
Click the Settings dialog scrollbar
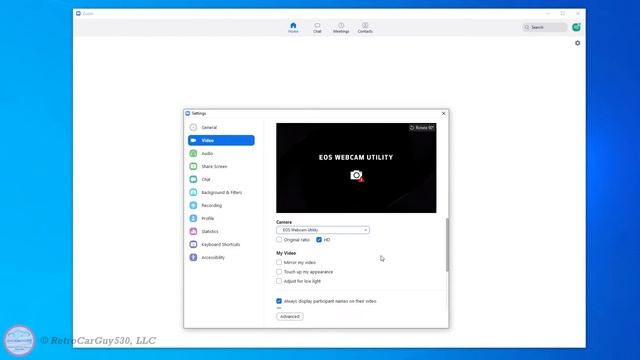[x=447, y=244]
